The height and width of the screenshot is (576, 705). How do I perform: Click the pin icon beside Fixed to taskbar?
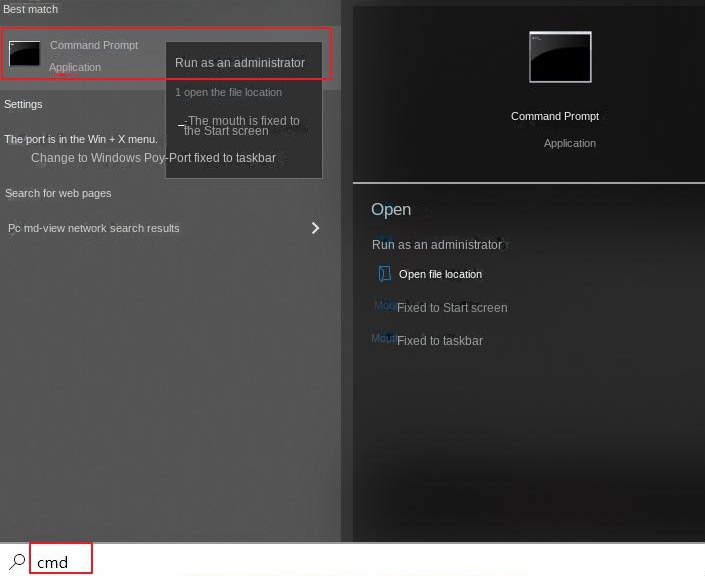[384, 340]
